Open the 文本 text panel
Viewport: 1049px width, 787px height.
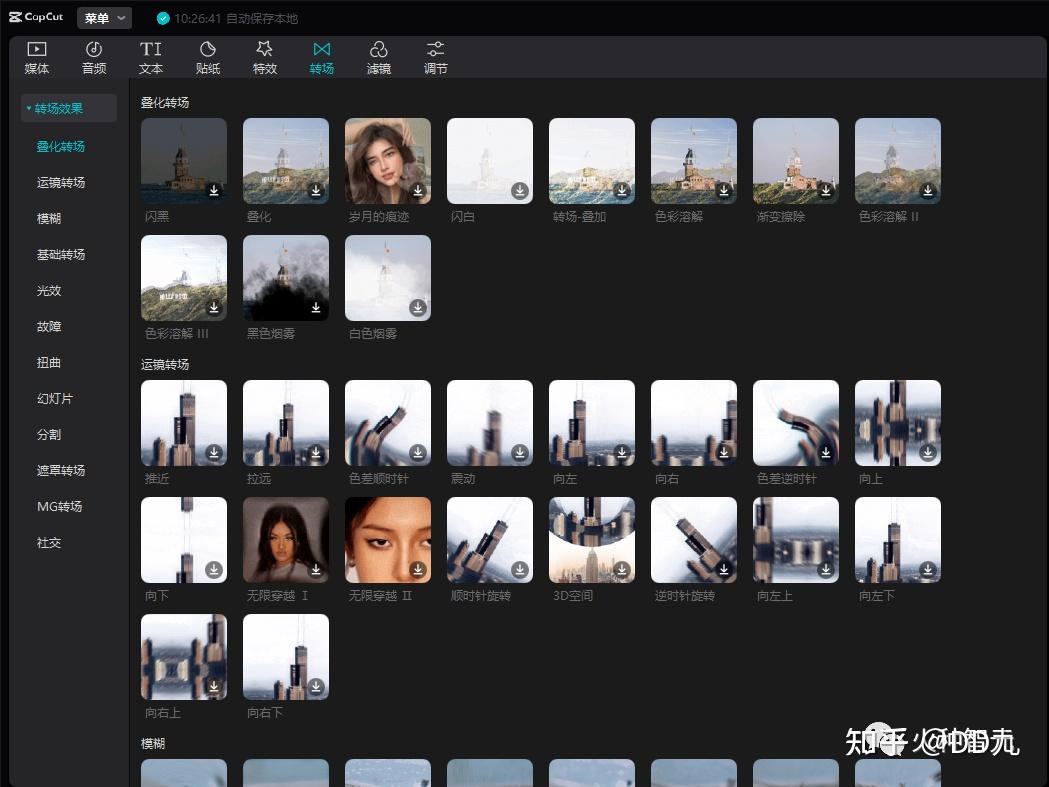click(151, 58)
